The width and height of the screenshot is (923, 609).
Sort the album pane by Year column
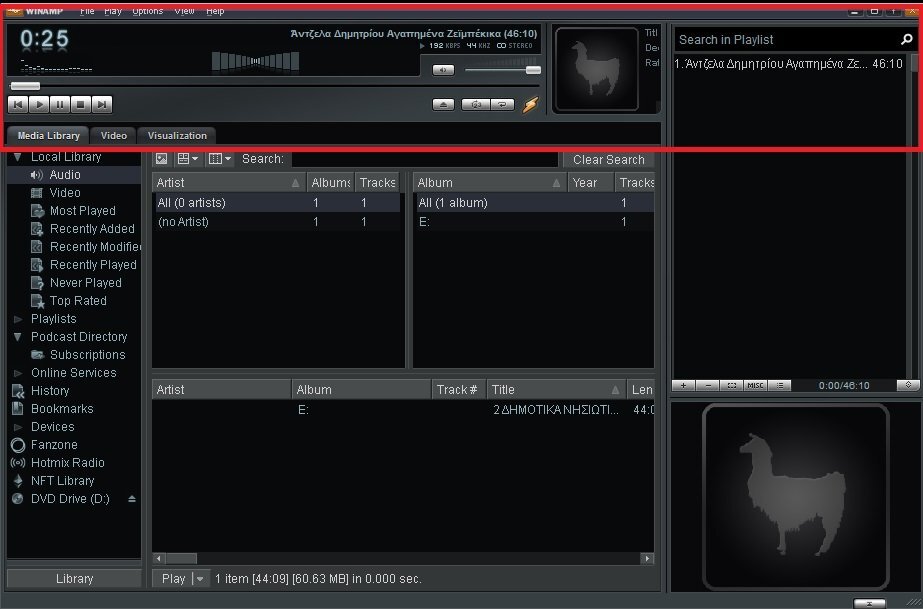(x=590, y=183)
